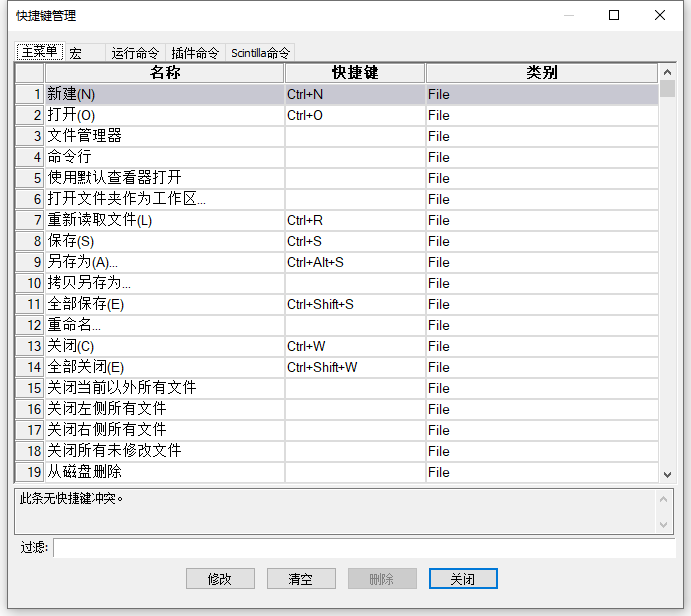Click conflict box scroll down arrow

(664, 525)
